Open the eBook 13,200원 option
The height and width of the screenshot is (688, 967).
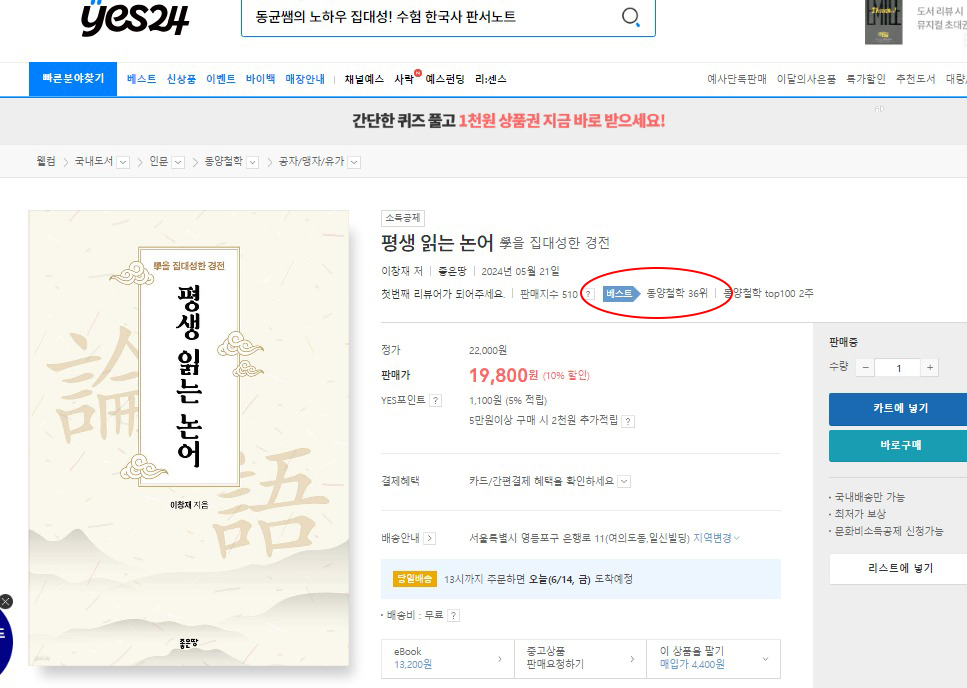(448, 658)
